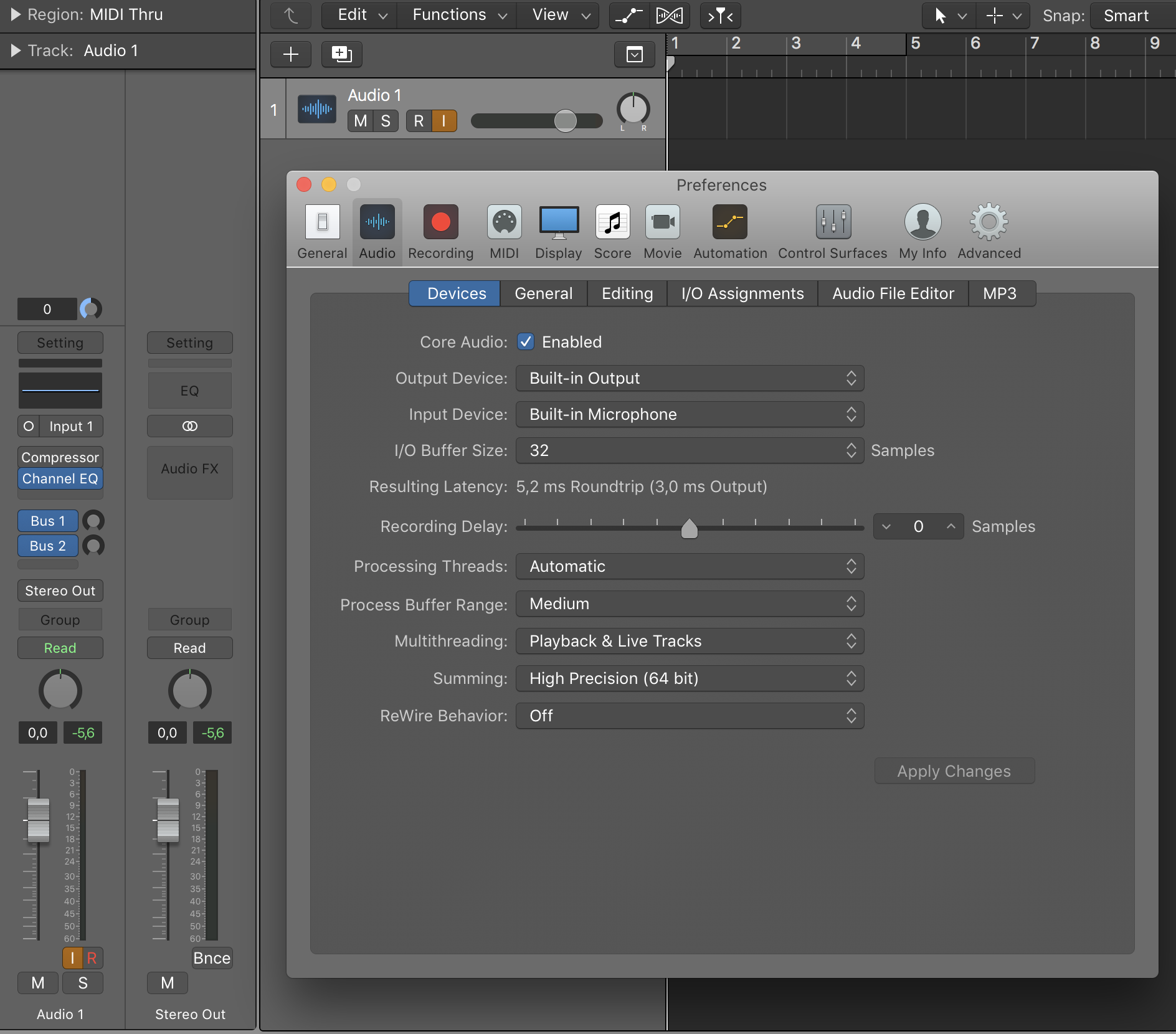The width and height of the screenshot is (1176, 1034).
Task: Click the duplicate track icon
Action: (x=341, y=54)
